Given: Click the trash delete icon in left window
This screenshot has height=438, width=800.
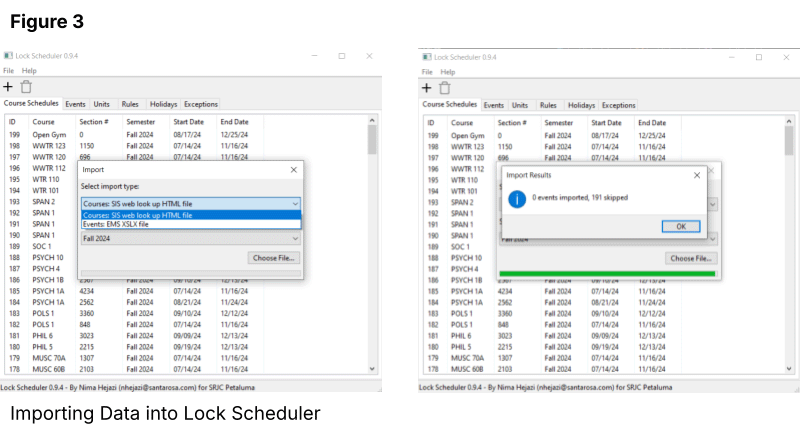Looking at the screenshot, I should pos(26,87).
